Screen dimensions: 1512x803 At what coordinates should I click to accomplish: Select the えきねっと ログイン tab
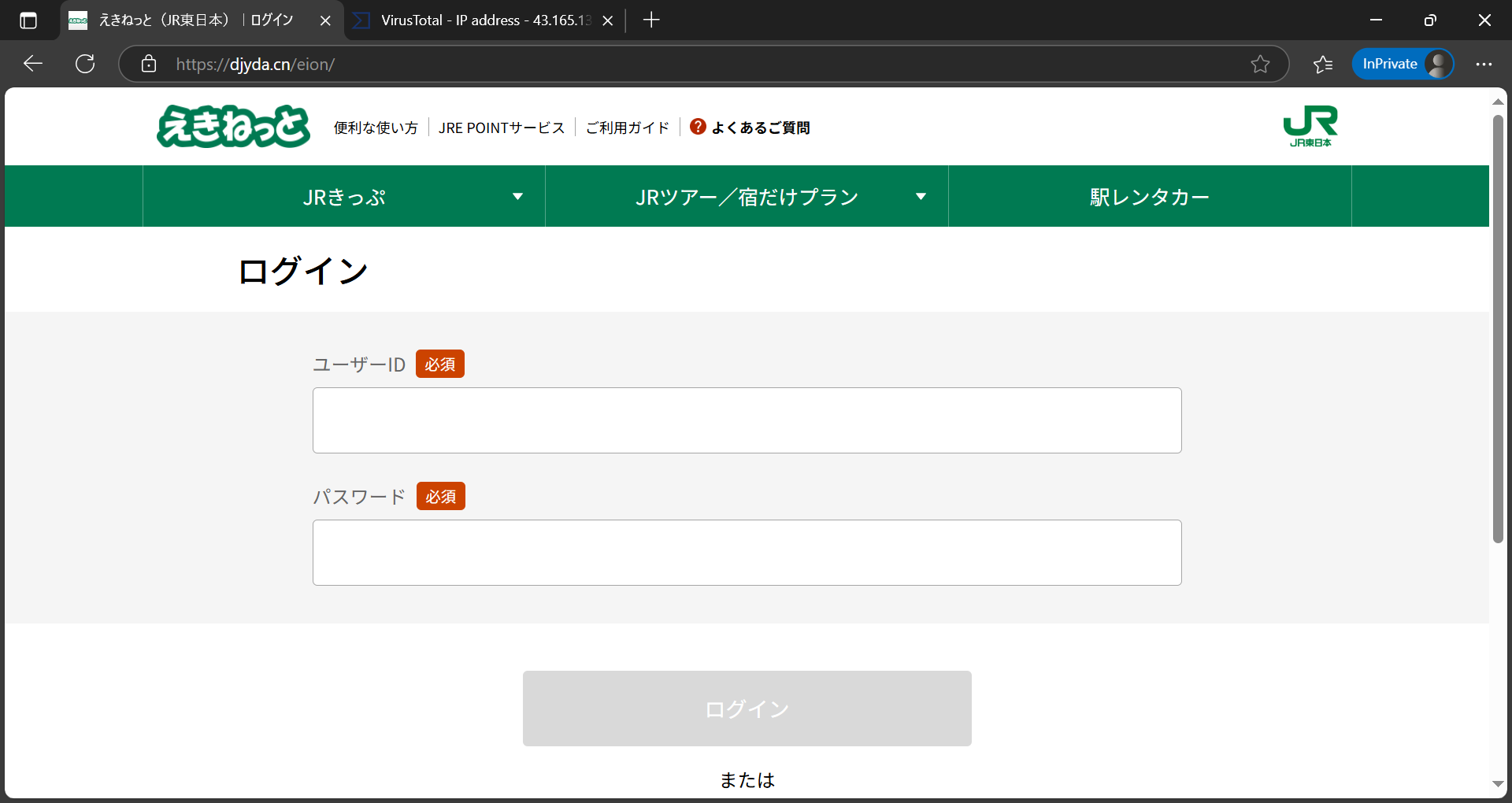202,20
